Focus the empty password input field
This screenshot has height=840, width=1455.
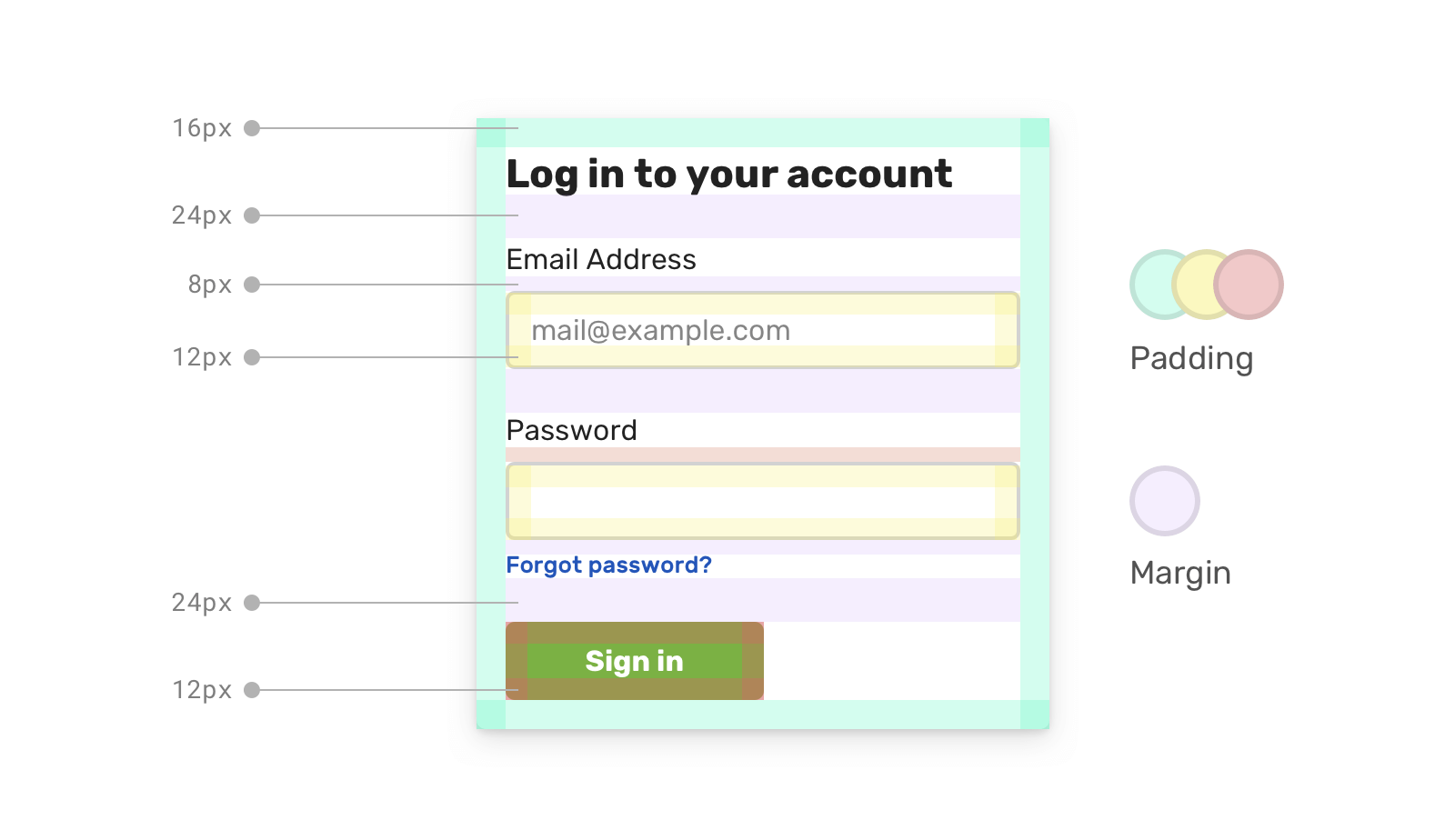(x=762, y=501)
